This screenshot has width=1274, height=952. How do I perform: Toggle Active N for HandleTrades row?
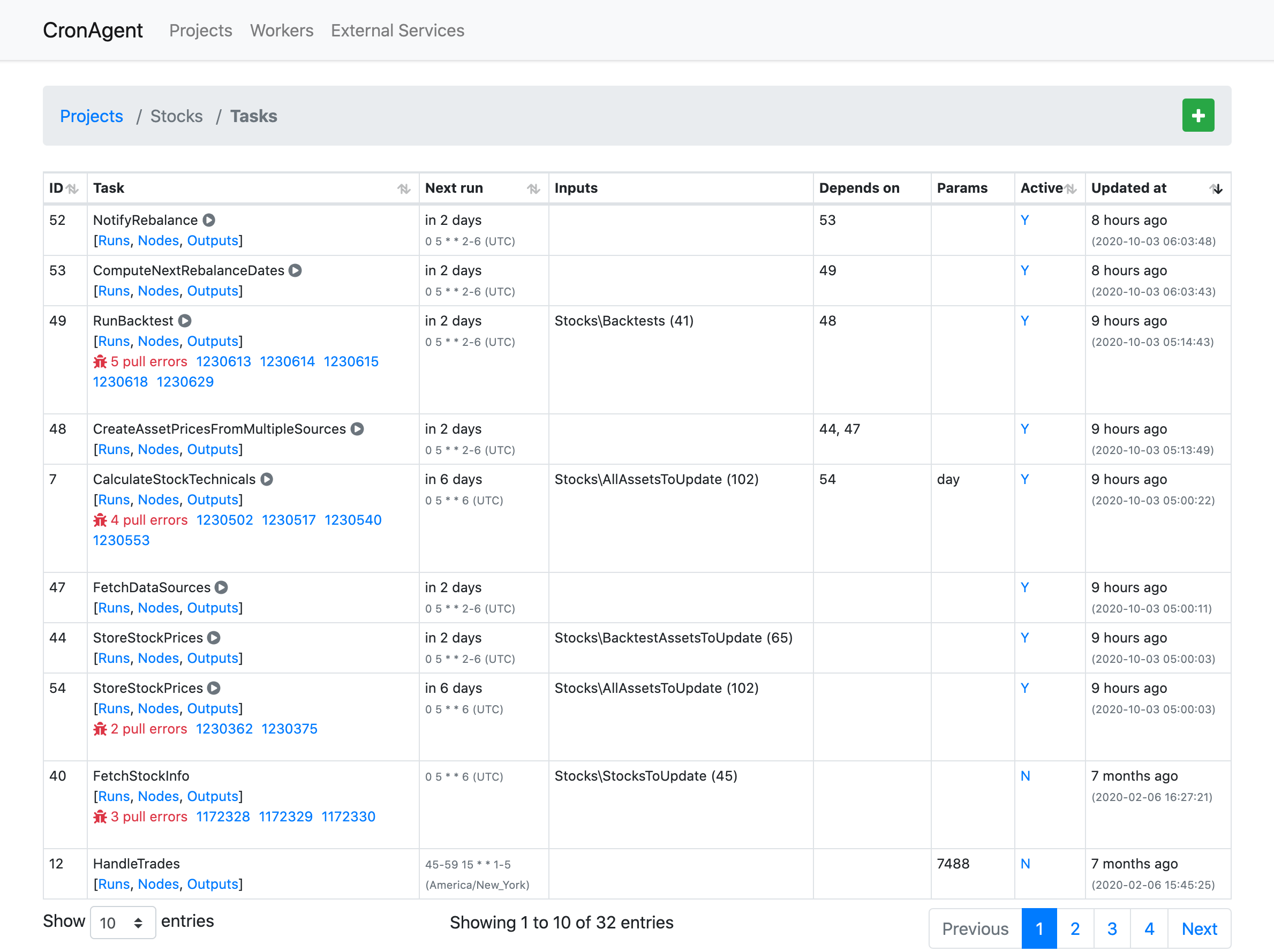(1025, 864)
